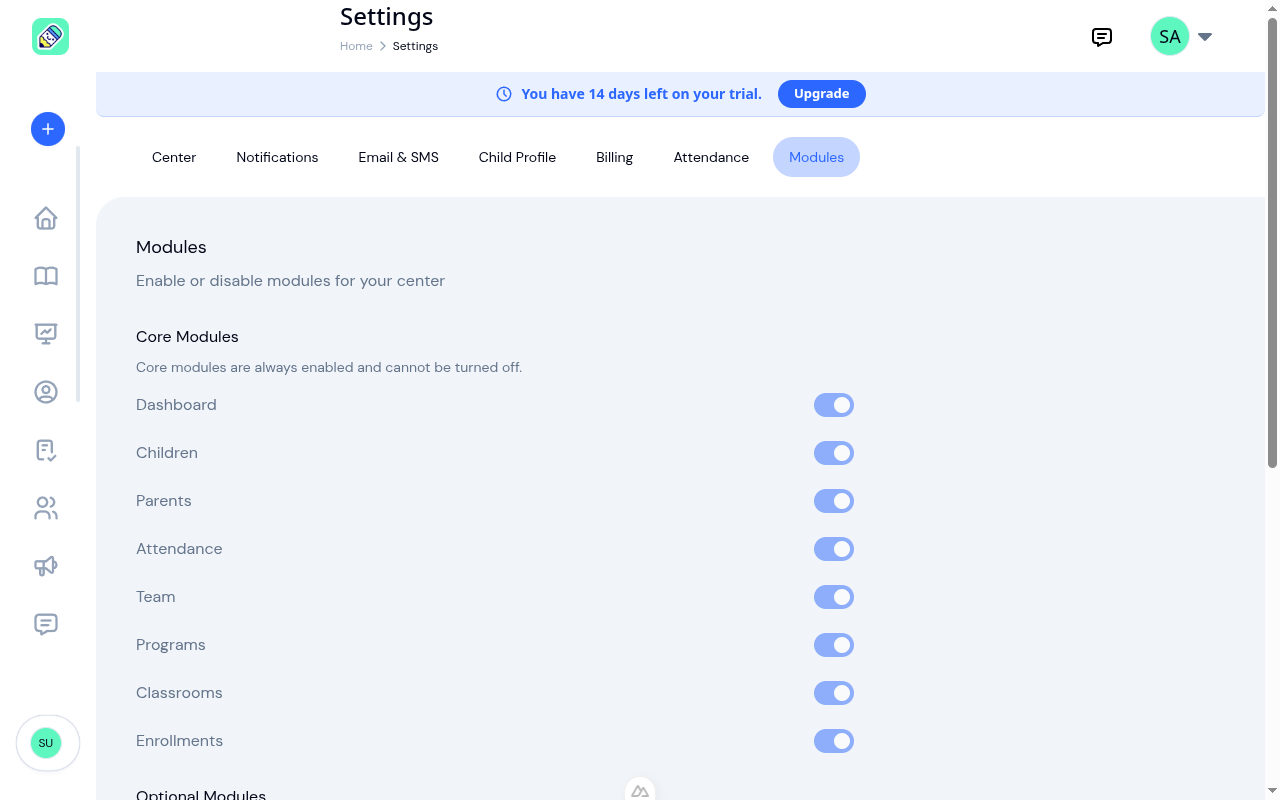Image resolution: width=1280 pixels, height=800 pixels.
Task: Click the SA user avatar
Action: [1170, 36]
